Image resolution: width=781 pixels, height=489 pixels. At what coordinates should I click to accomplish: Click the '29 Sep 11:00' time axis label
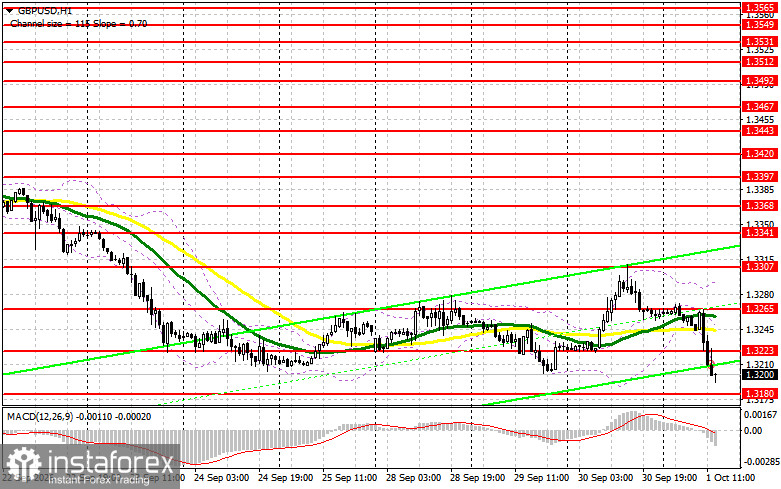tap(541, 478)
